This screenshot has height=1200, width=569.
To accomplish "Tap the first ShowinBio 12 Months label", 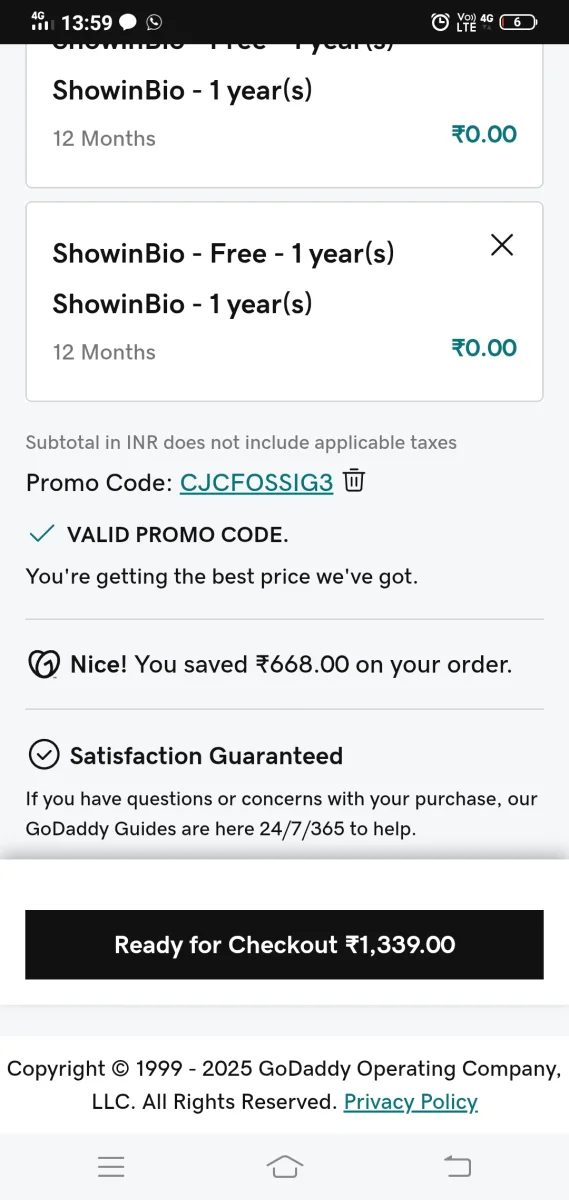I will click(x=104, y=138).
